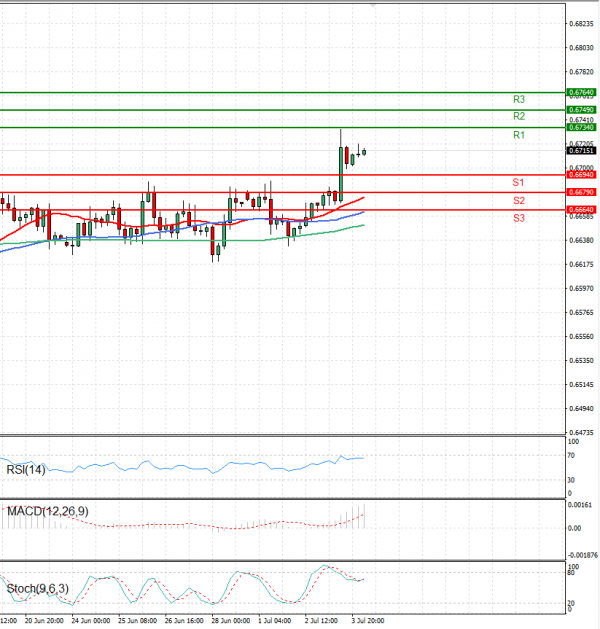Click the R2 resistance label
Viewport: 600px width, 629px height.
pos(519,116)
